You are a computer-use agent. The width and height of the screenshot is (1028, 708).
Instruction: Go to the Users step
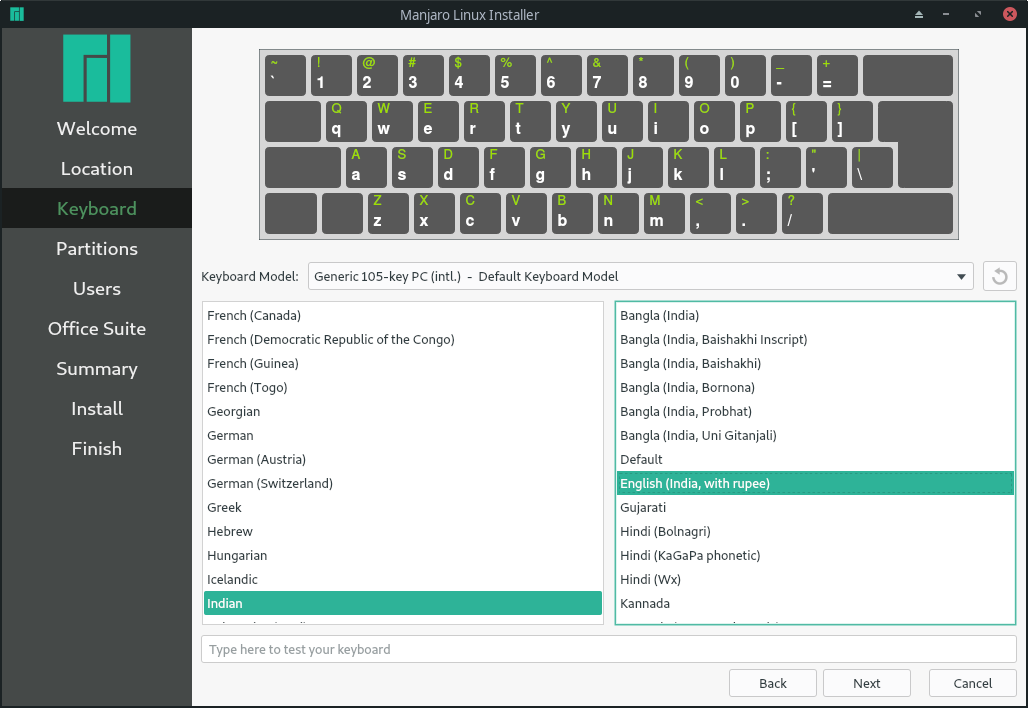[96, 288]
